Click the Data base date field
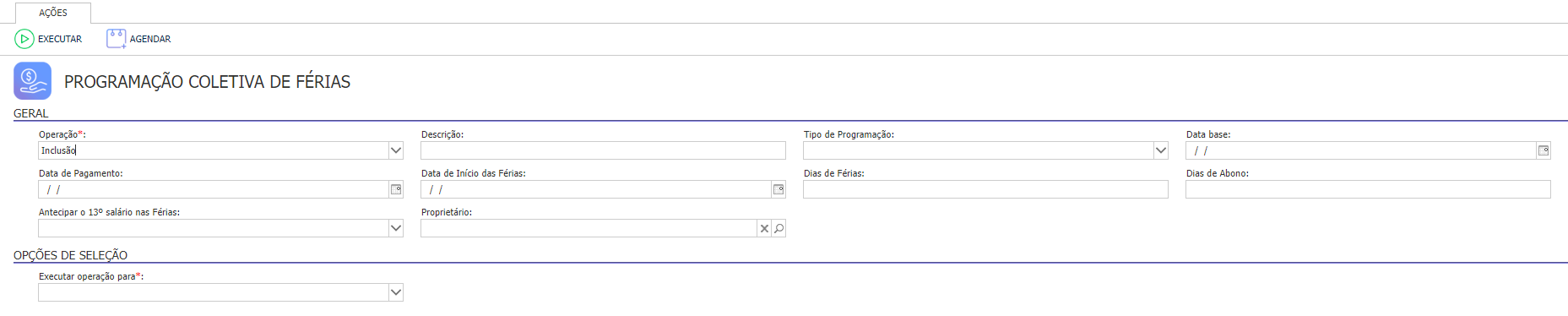Image resolution: width=1568 pixels, height=316 pixels. click(x=1360, y=150)
